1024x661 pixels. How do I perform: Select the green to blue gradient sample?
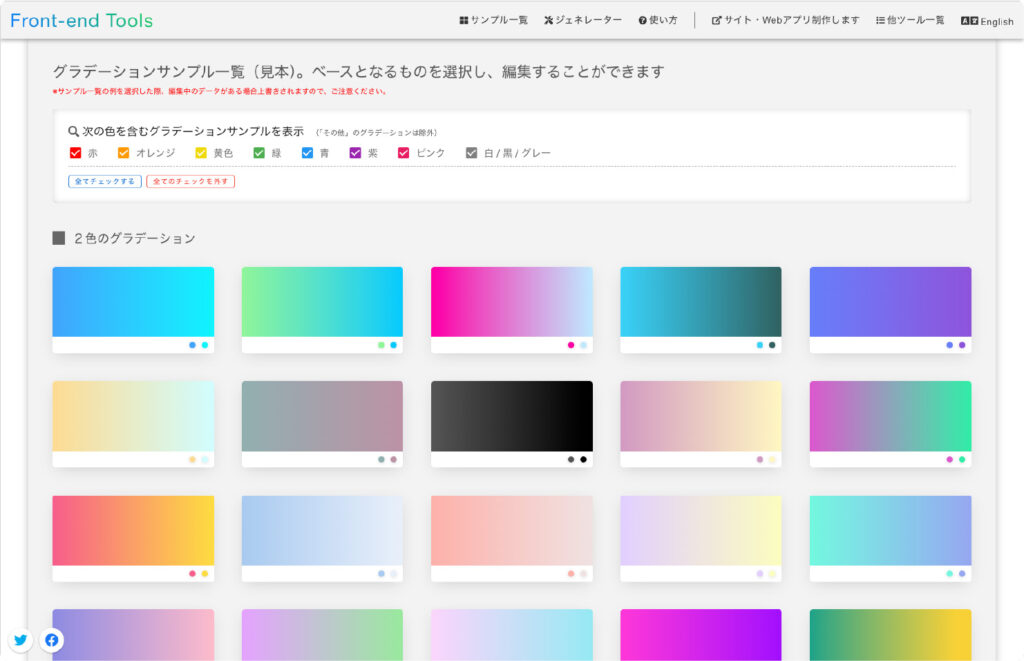point(322,310)
